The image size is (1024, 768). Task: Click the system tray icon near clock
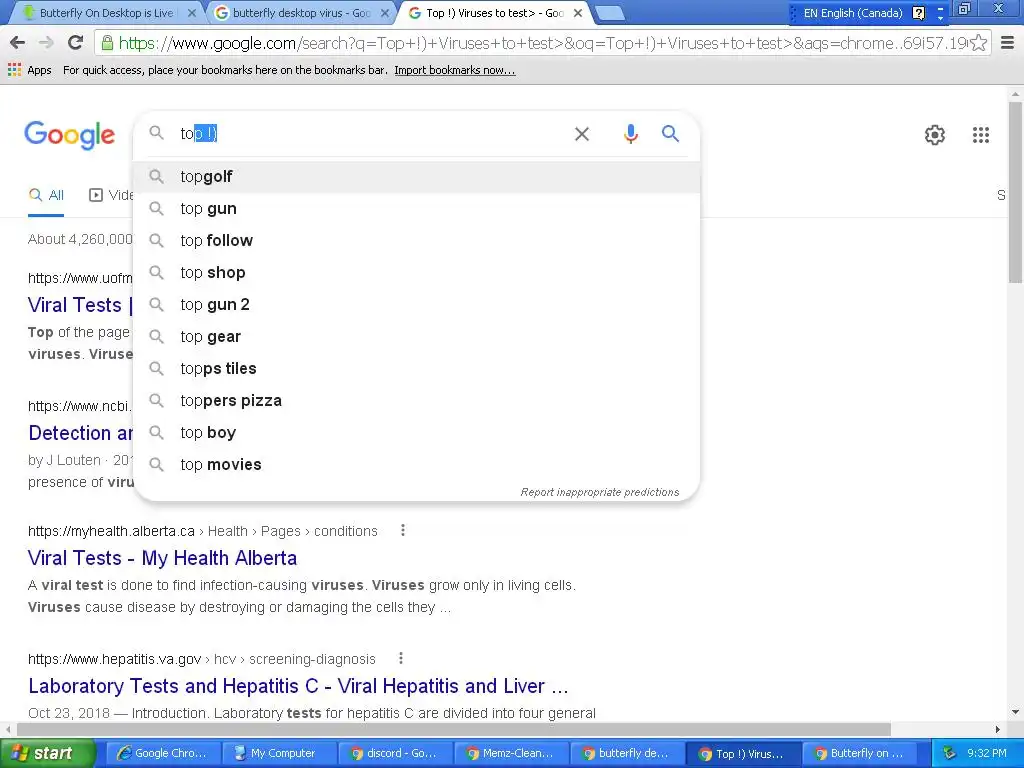949,754
